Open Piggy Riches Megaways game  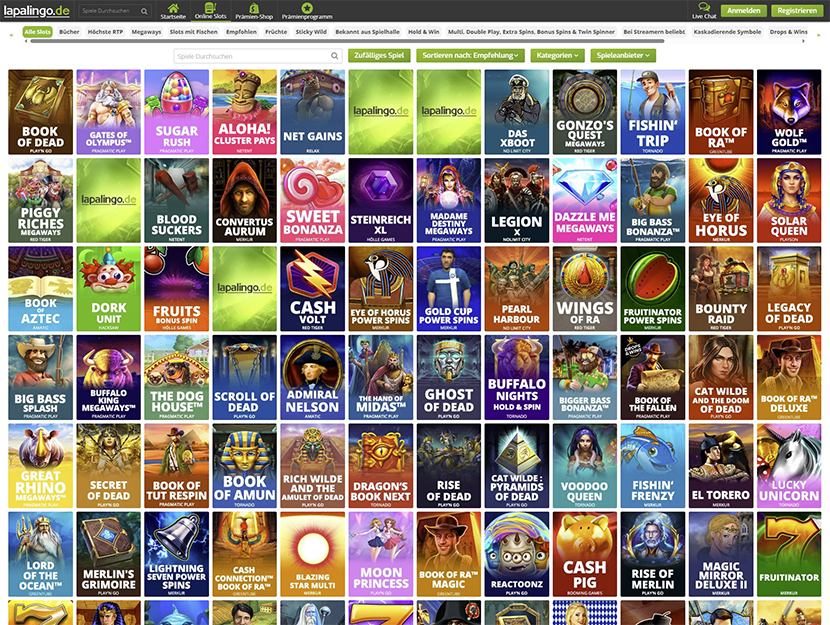[40, 200]
